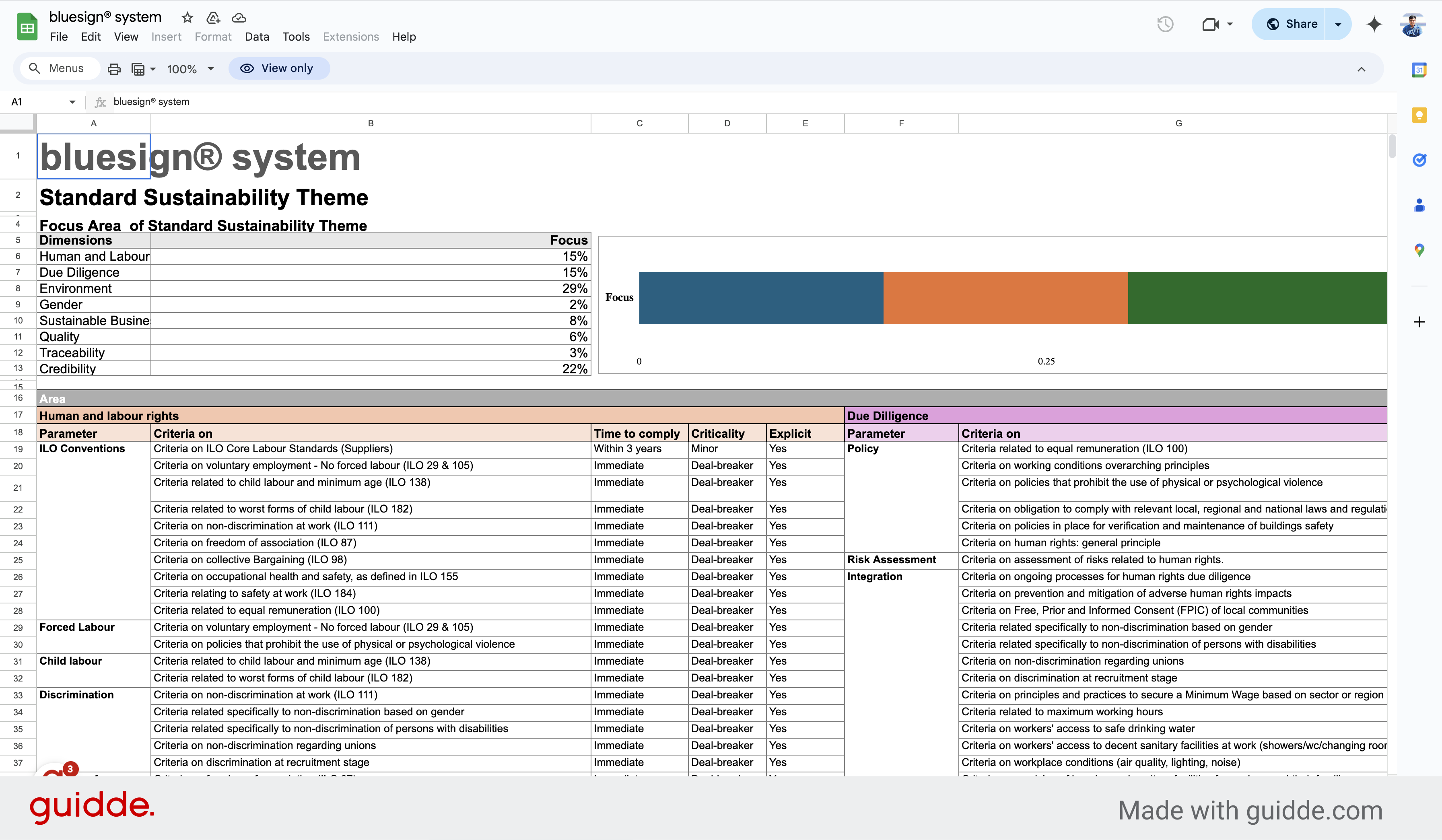Open the Data menu

coord(257,37)
